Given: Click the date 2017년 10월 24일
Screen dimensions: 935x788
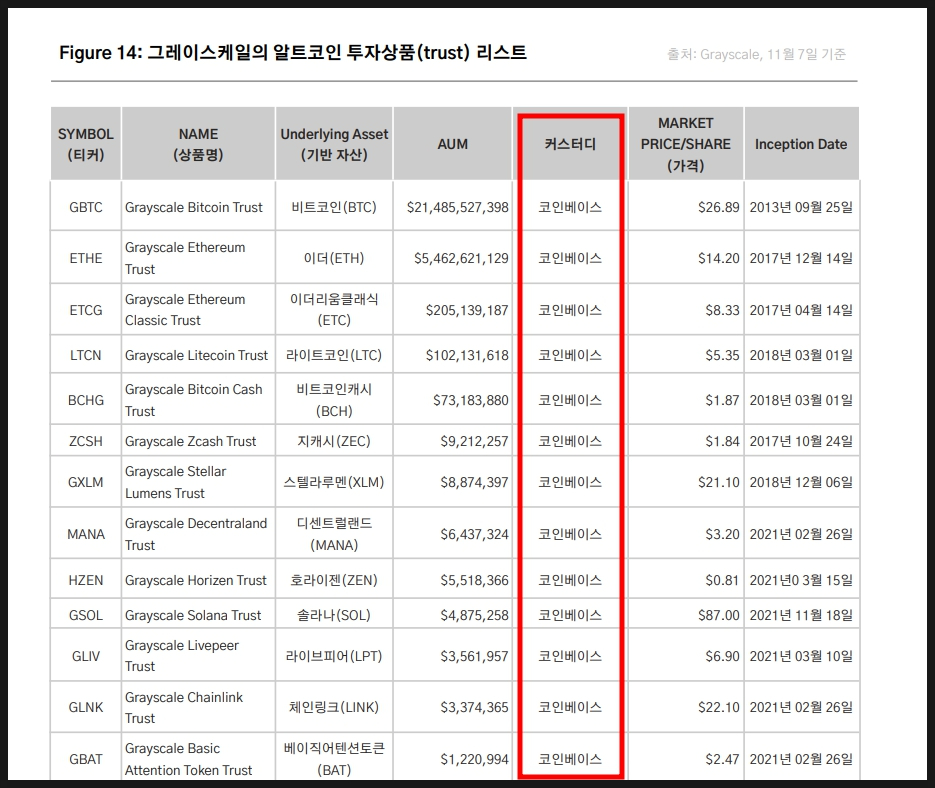Looking at the screenshot, I should point(801,441).
